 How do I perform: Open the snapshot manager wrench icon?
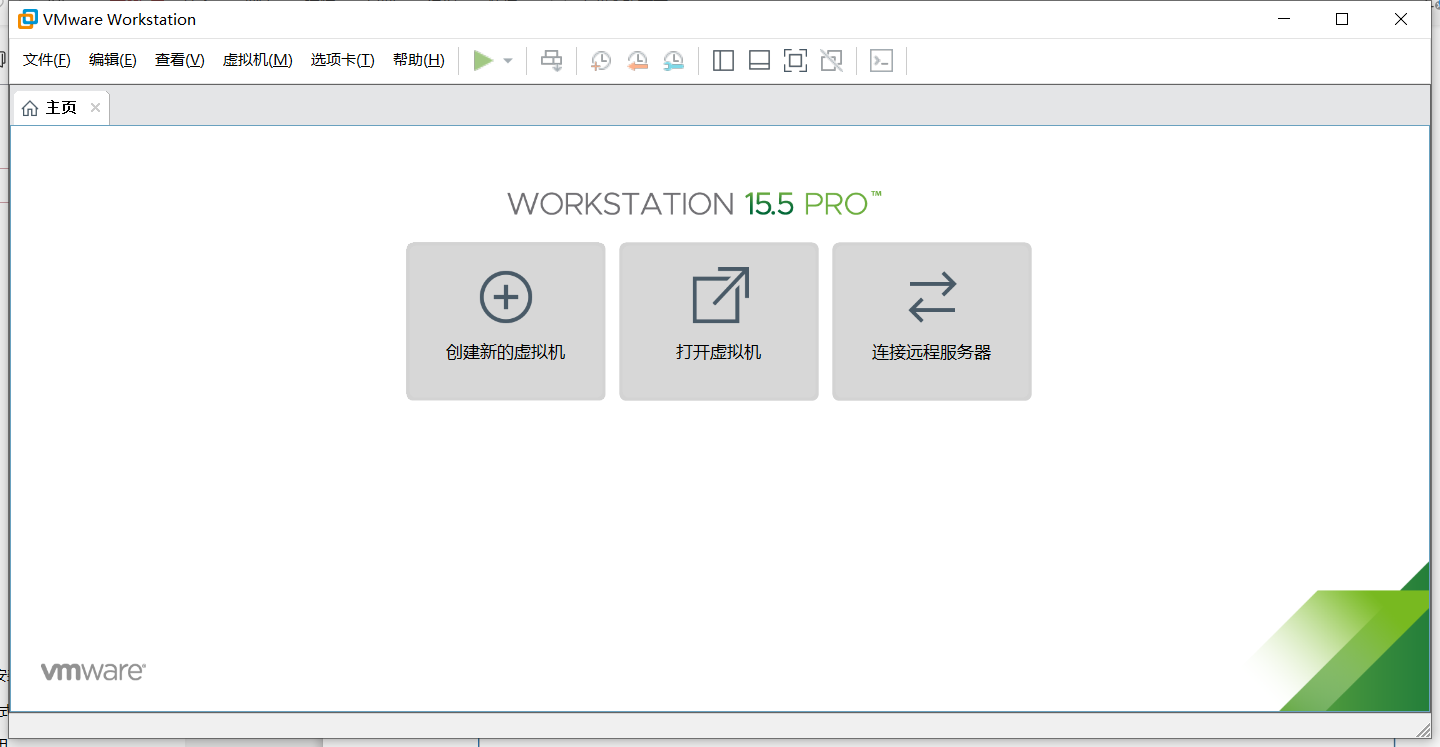(x=674, y=61)
